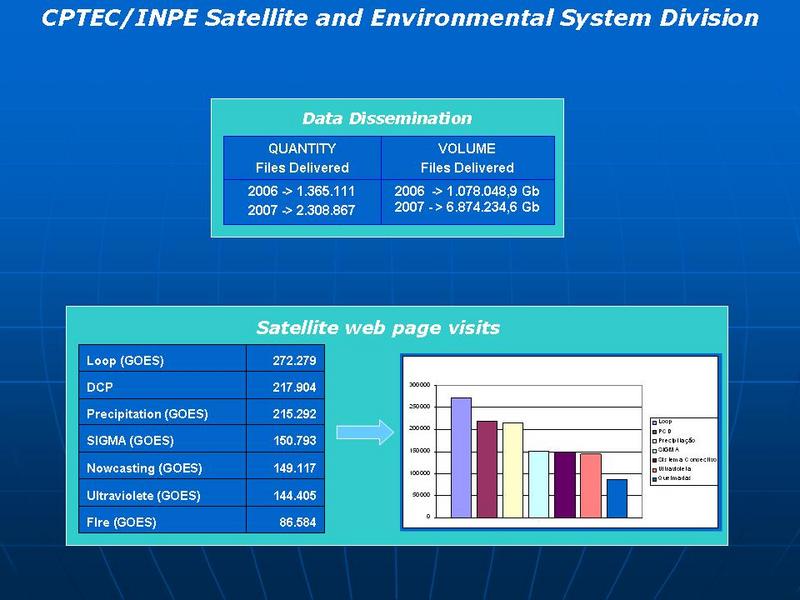800x600 pixels.
Task: Select the Data Dissemination heading
Action: point(387,118)
